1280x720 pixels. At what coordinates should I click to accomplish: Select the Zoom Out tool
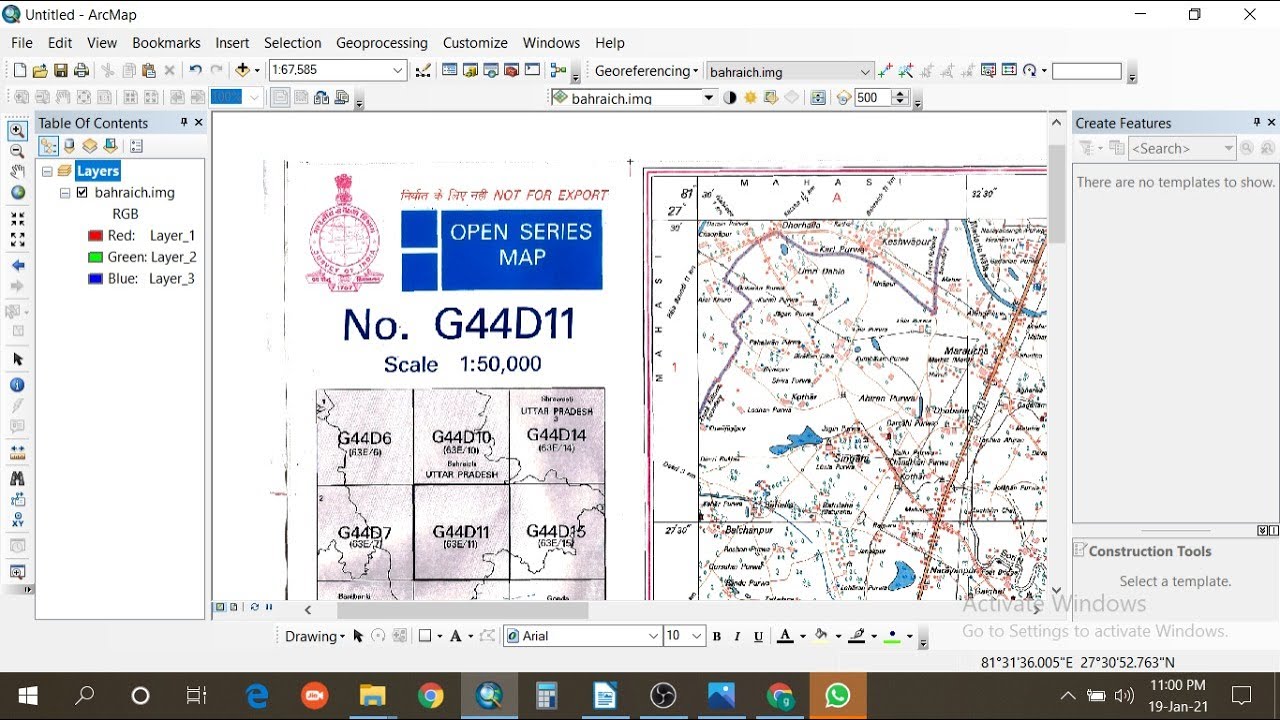17,151
